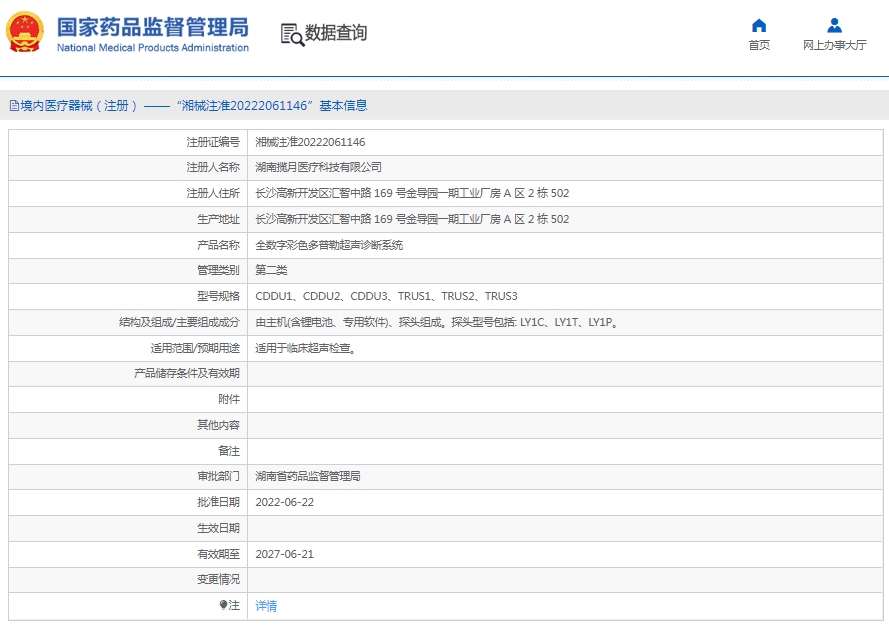Click the 备注 row label
The height and width of the screenshot is (626, 889).
tap(228, 451)
